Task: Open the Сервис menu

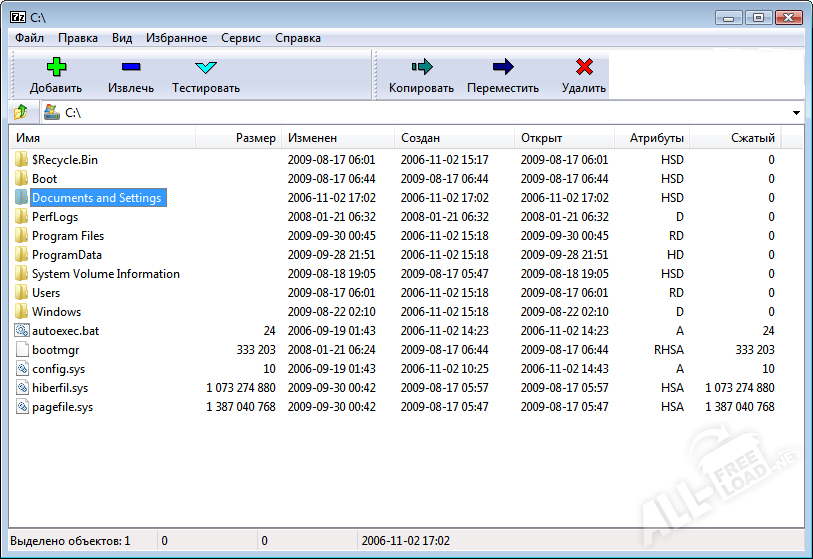Action: (240, 38)
